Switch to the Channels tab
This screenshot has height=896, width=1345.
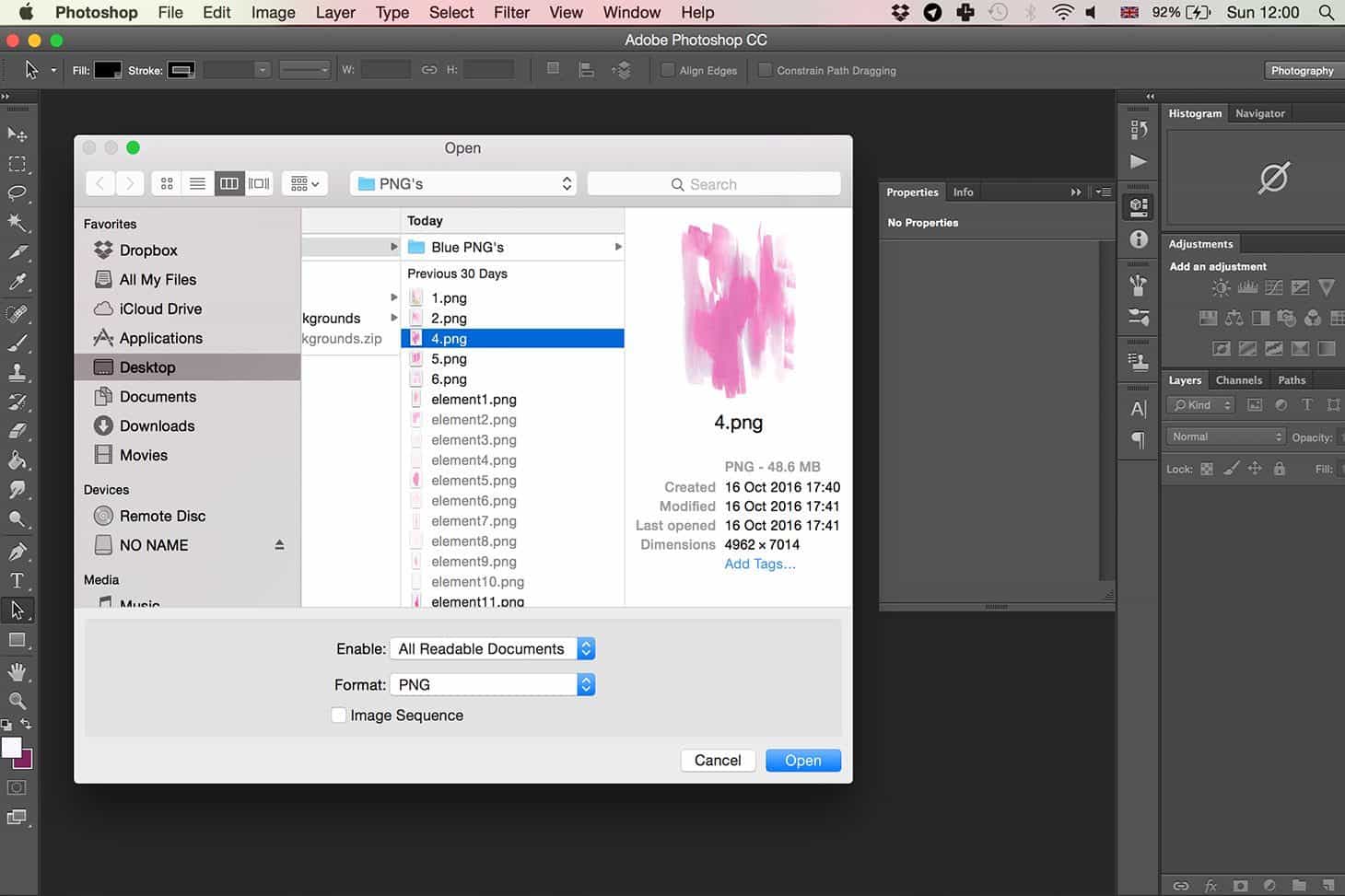click(1238, 380)
